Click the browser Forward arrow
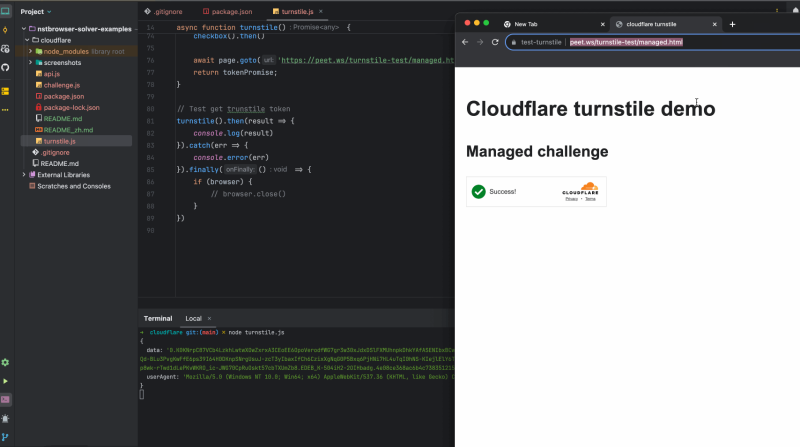Screen dimensions: 800x447 pyautogui.click(x=480, y=42)
